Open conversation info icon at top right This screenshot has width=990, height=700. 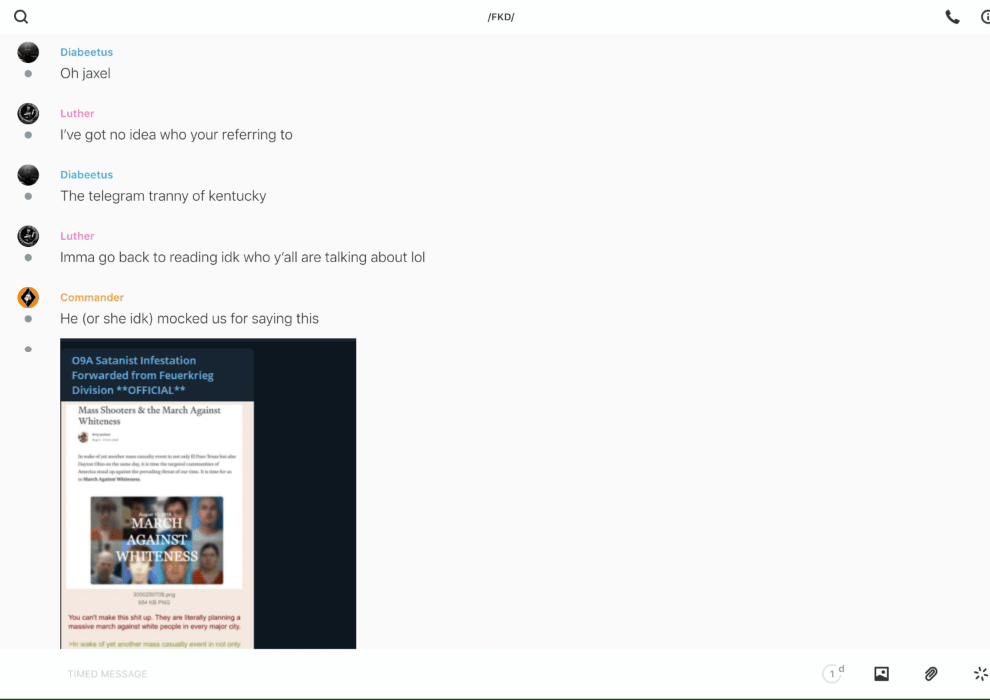point(985,17)
